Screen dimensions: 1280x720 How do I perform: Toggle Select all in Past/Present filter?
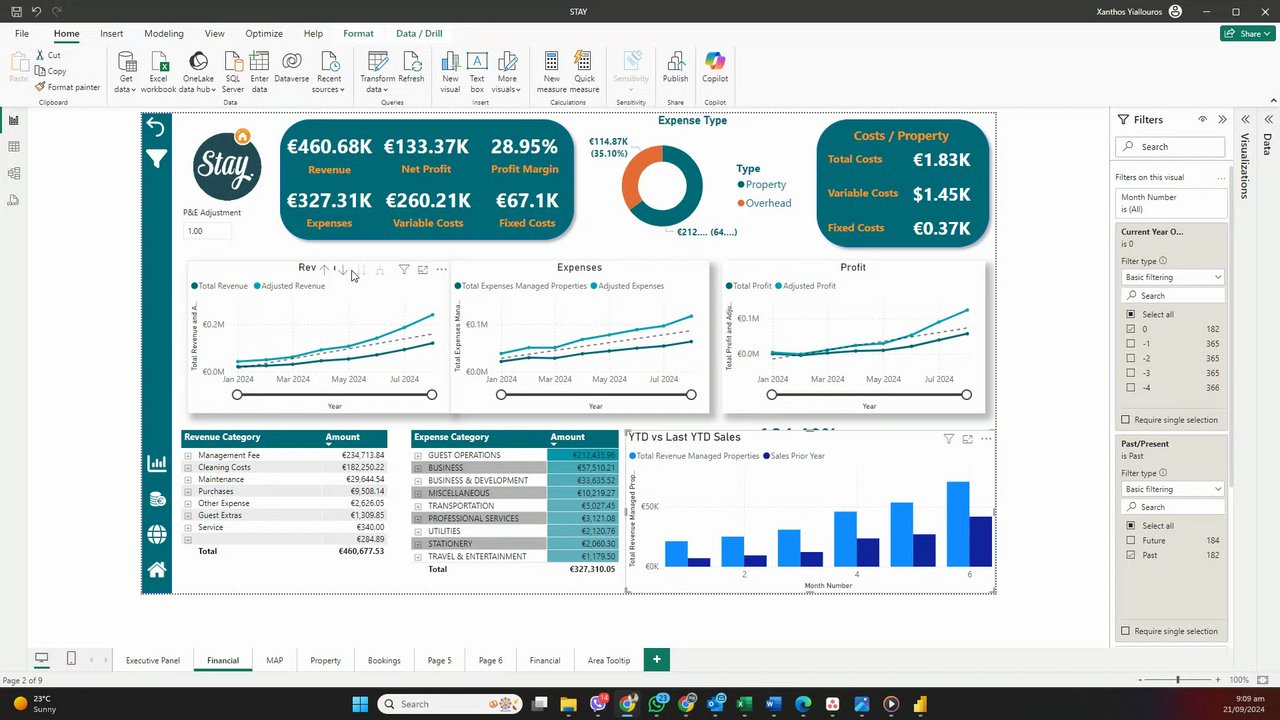1131,526
